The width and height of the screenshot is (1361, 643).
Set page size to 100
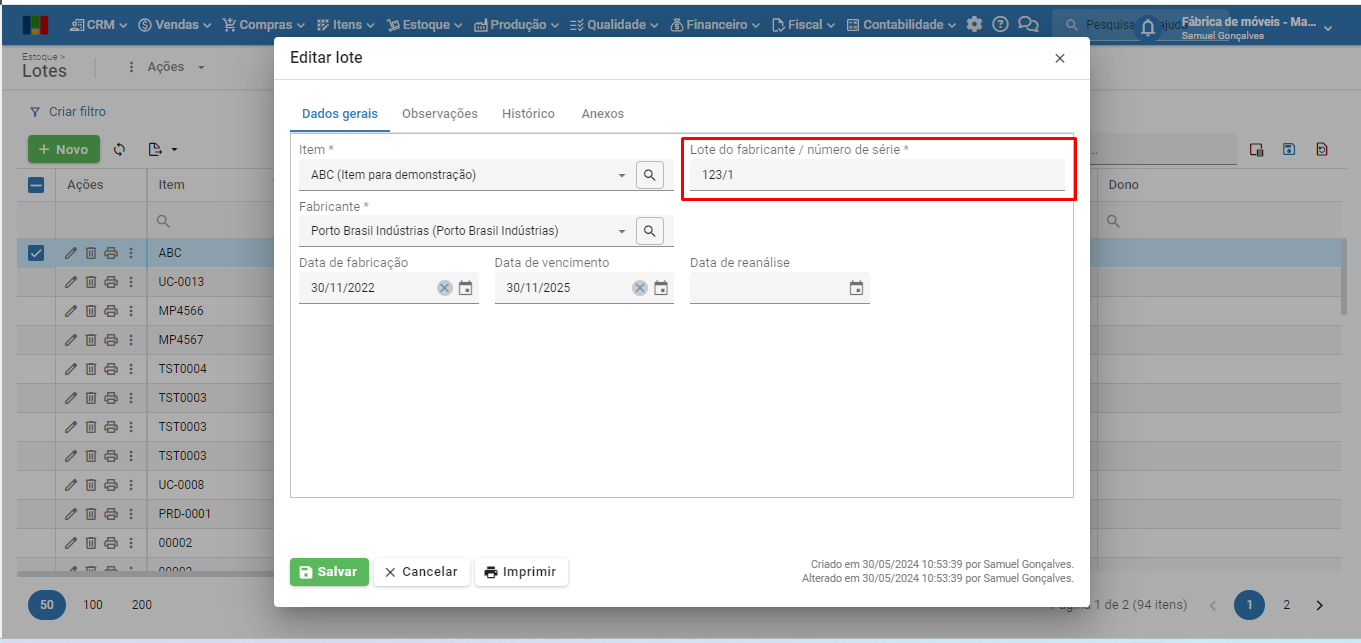pyautogui.click(x=93, y=605)
